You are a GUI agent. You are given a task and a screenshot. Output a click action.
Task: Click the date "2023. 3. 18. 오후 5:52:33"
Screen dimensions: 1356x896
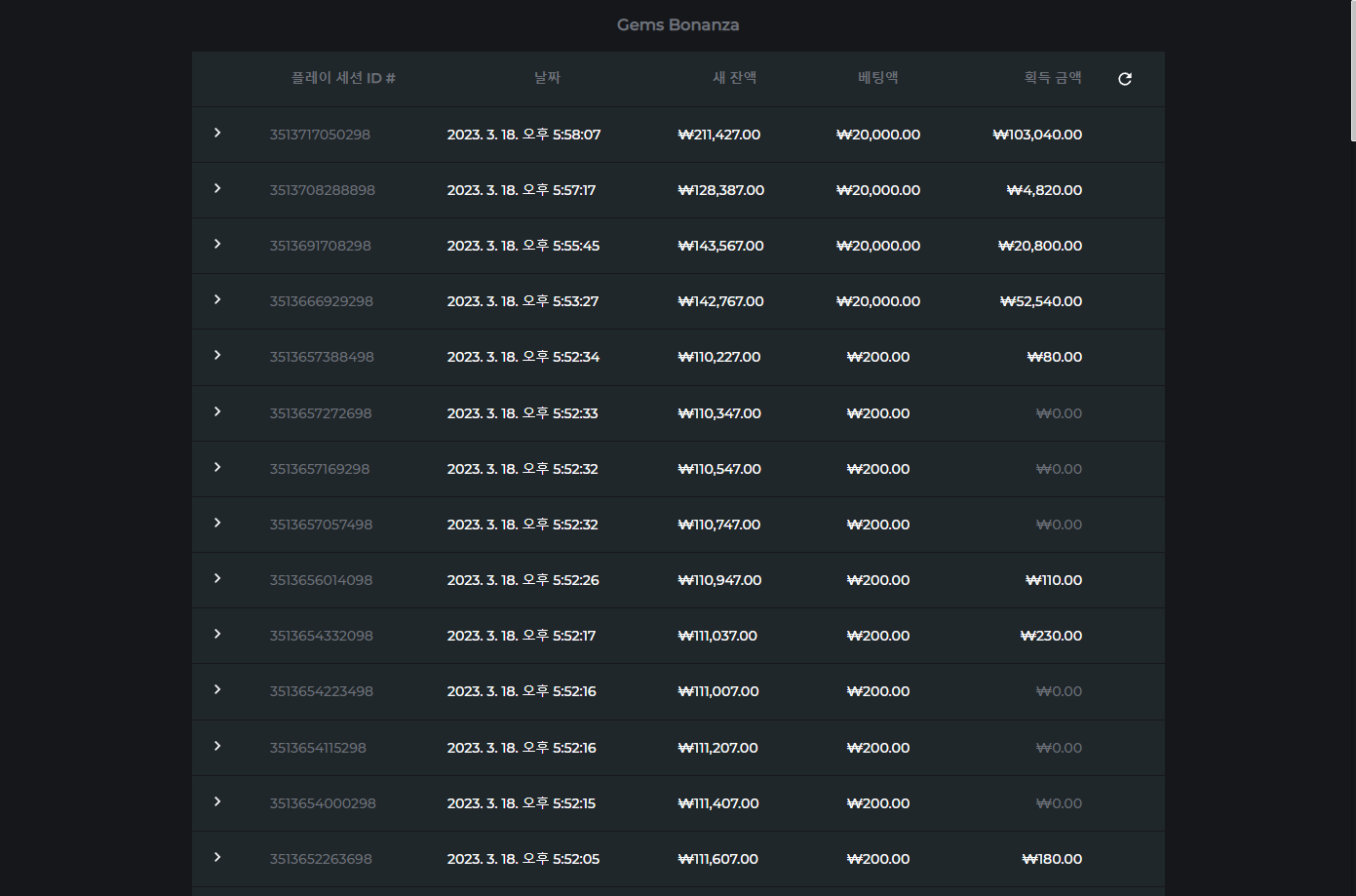pyautogui.click(x=523, y=413)
